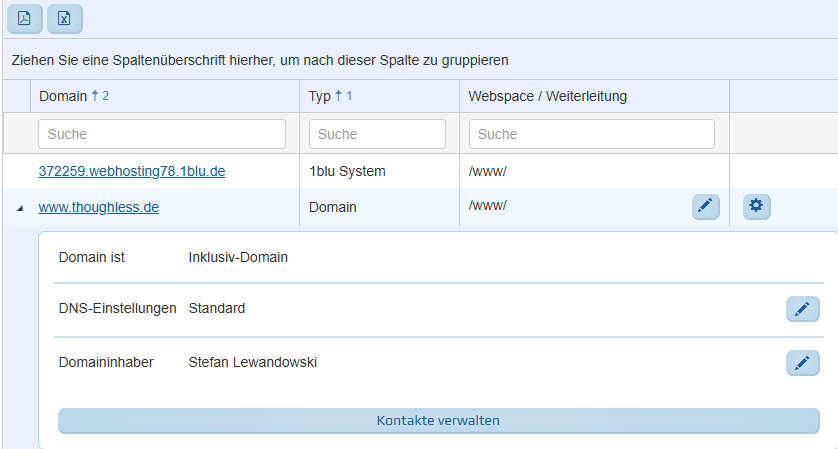Click the Inklusiv-Domain value text
This screenshot has width=838, height=449.
[x=238, y=257]
